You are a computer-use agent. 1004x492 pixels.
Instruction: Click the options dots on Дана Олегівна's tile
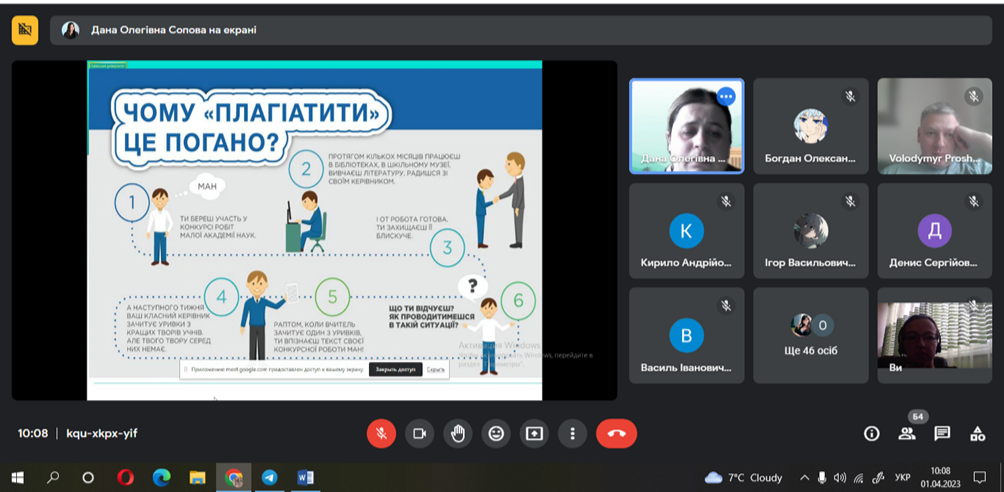[726, 97]
